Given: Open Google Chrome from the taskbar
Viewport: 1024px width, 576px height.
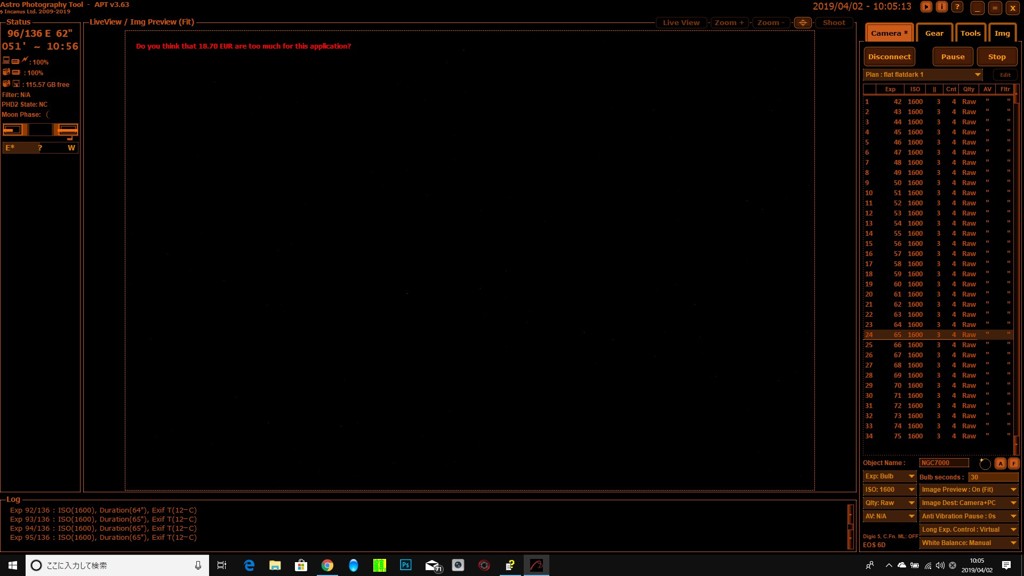Looking at the screenshot, I should tap(327, 566).
